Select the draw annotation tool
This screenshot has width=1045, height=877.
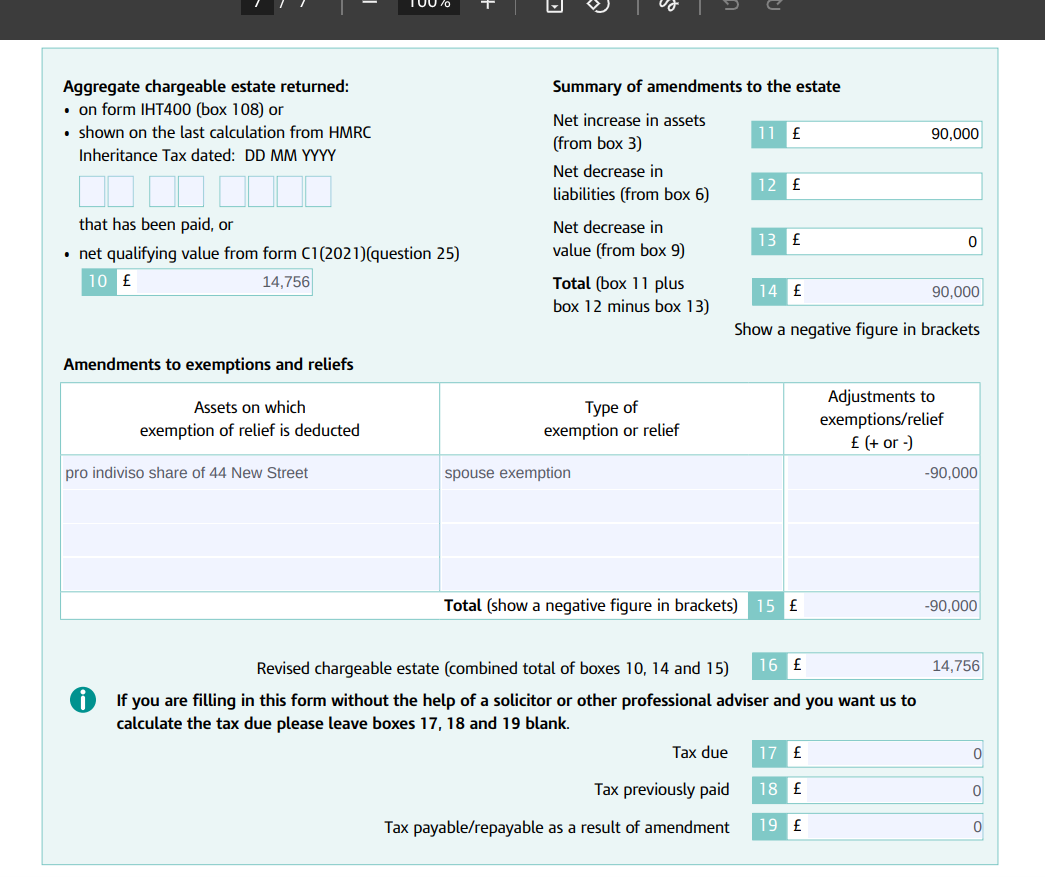tap(667, 6)
